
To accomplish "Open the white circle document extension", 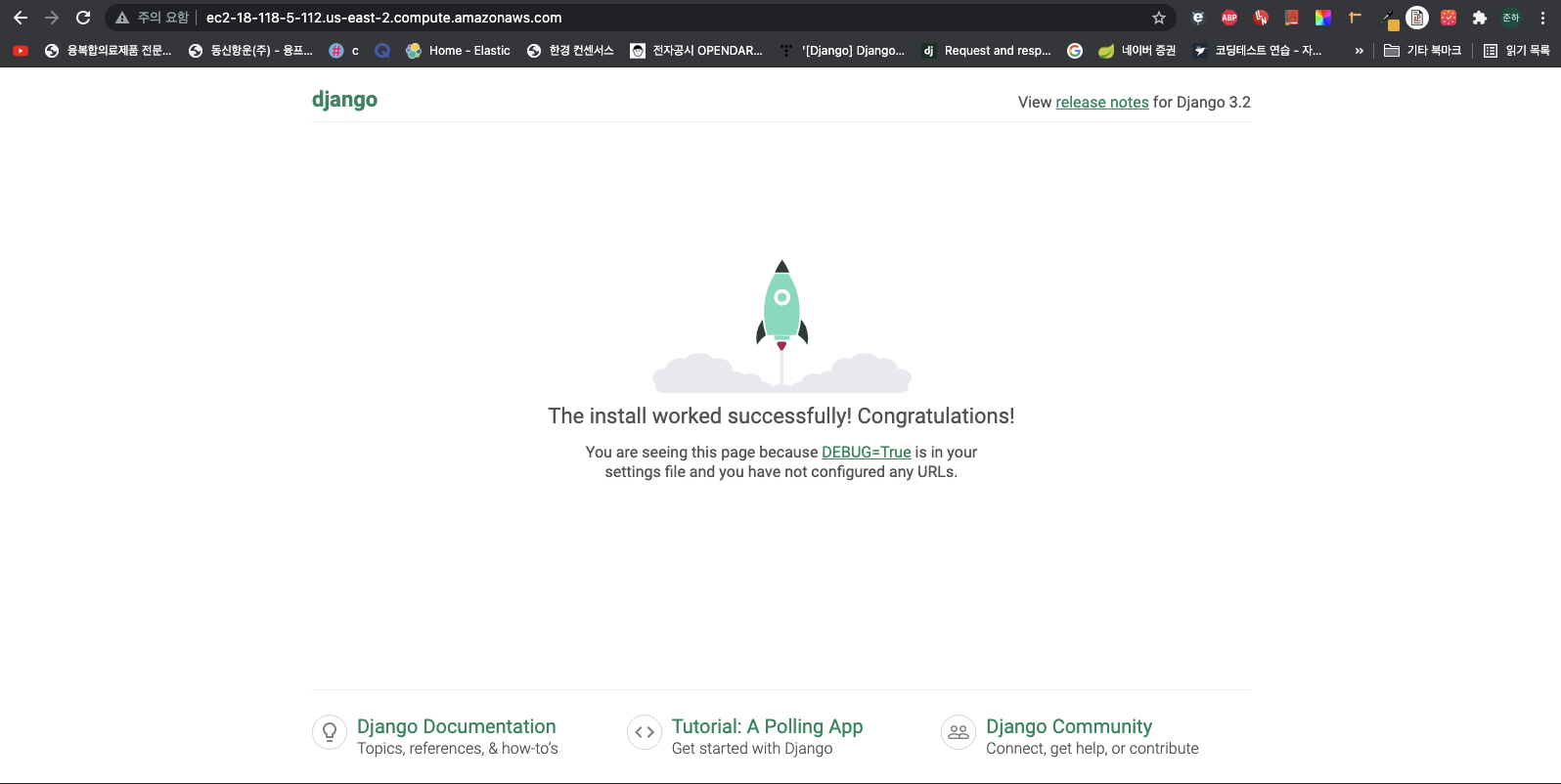I will click(1417, 18).
